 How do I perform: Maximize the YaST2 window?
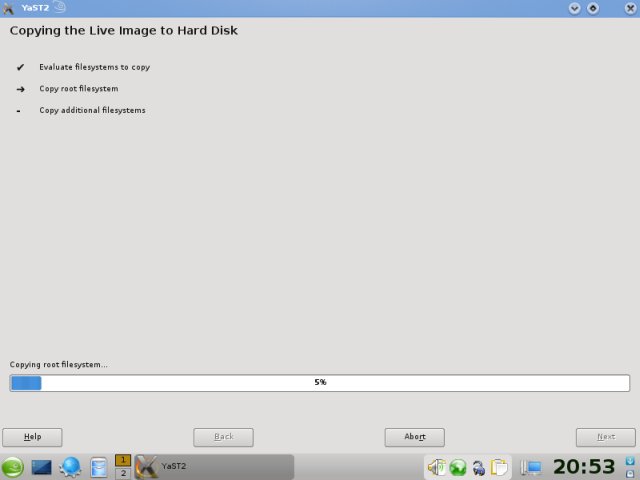coord(593,8)
